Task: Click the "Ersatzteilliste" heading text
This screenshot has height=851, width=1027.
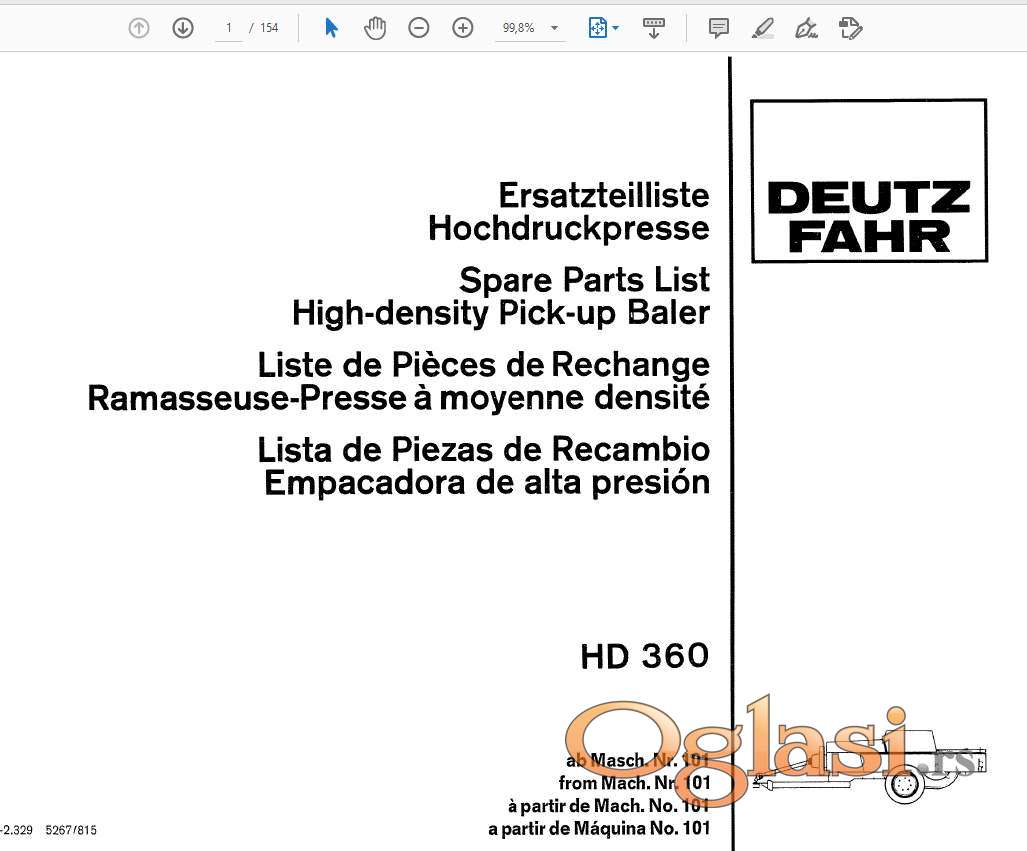Action: coord(604,195)
